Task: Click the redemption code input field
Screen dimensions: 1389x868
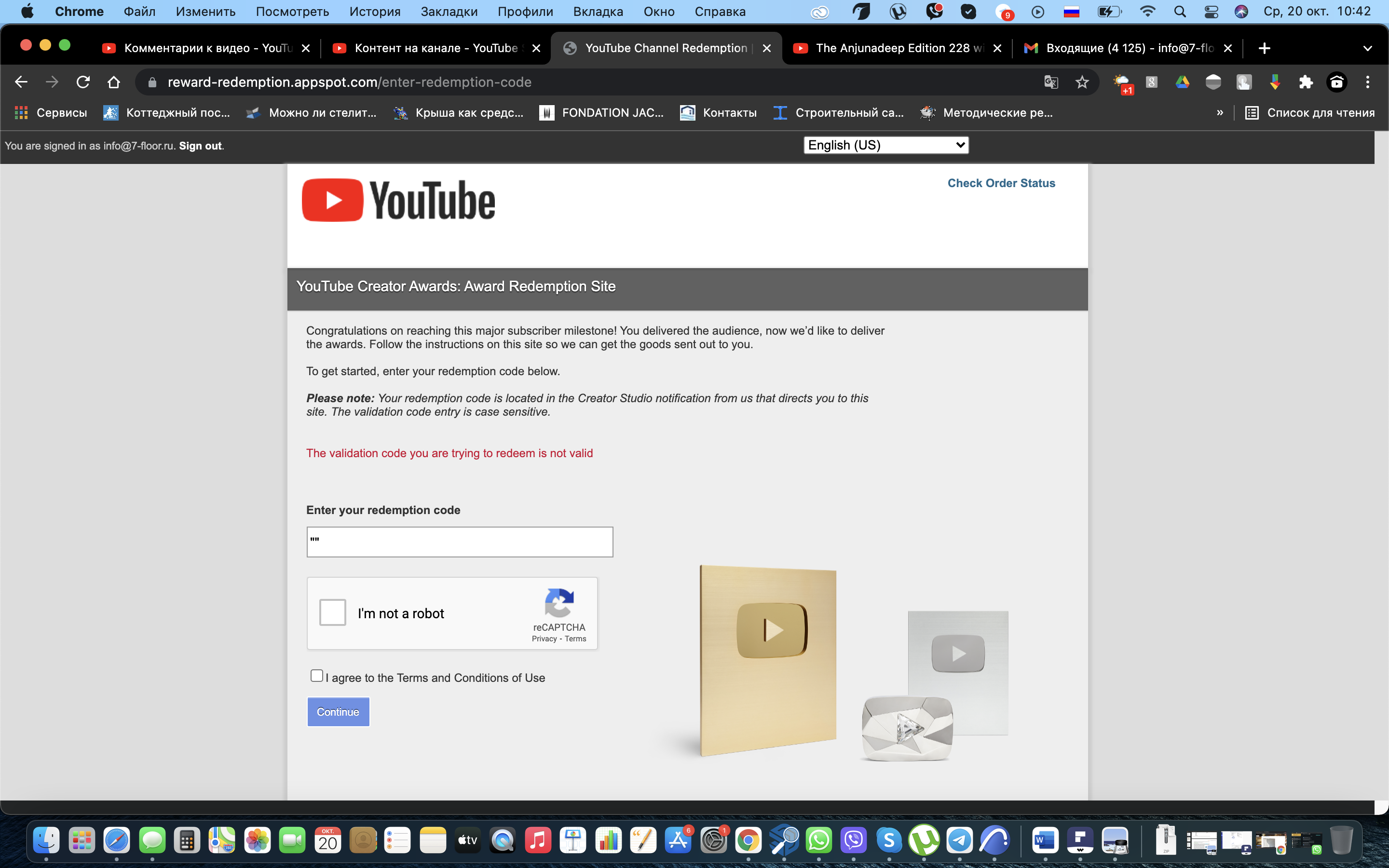Action: (x=460, y=541)
